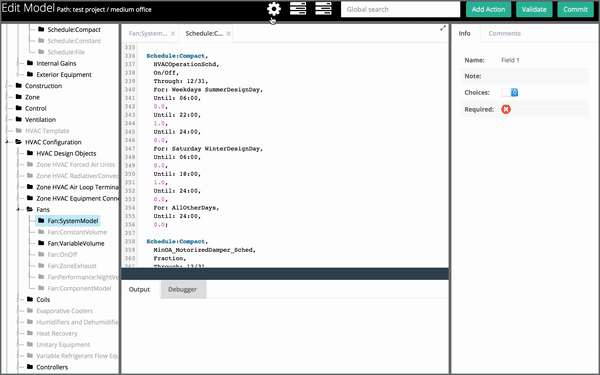Image resolution: width=600 pixels, height=375 pixels.
Task: Click folder icon next to Ventilation
Action: point(19,119)
